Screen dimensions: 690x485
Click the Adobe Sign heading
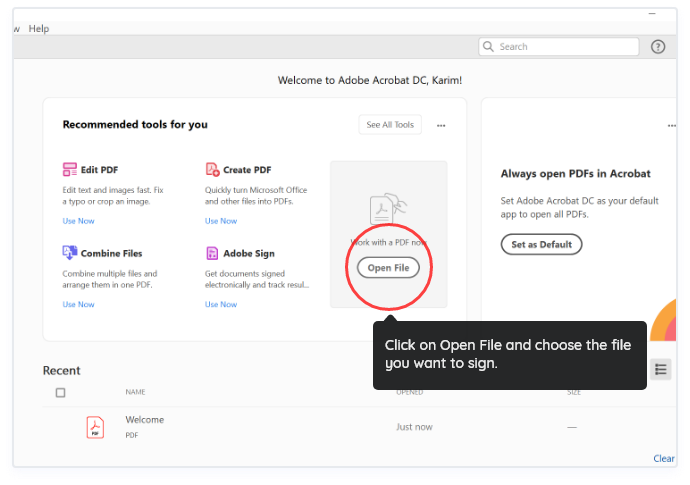[x=249, y=254]
